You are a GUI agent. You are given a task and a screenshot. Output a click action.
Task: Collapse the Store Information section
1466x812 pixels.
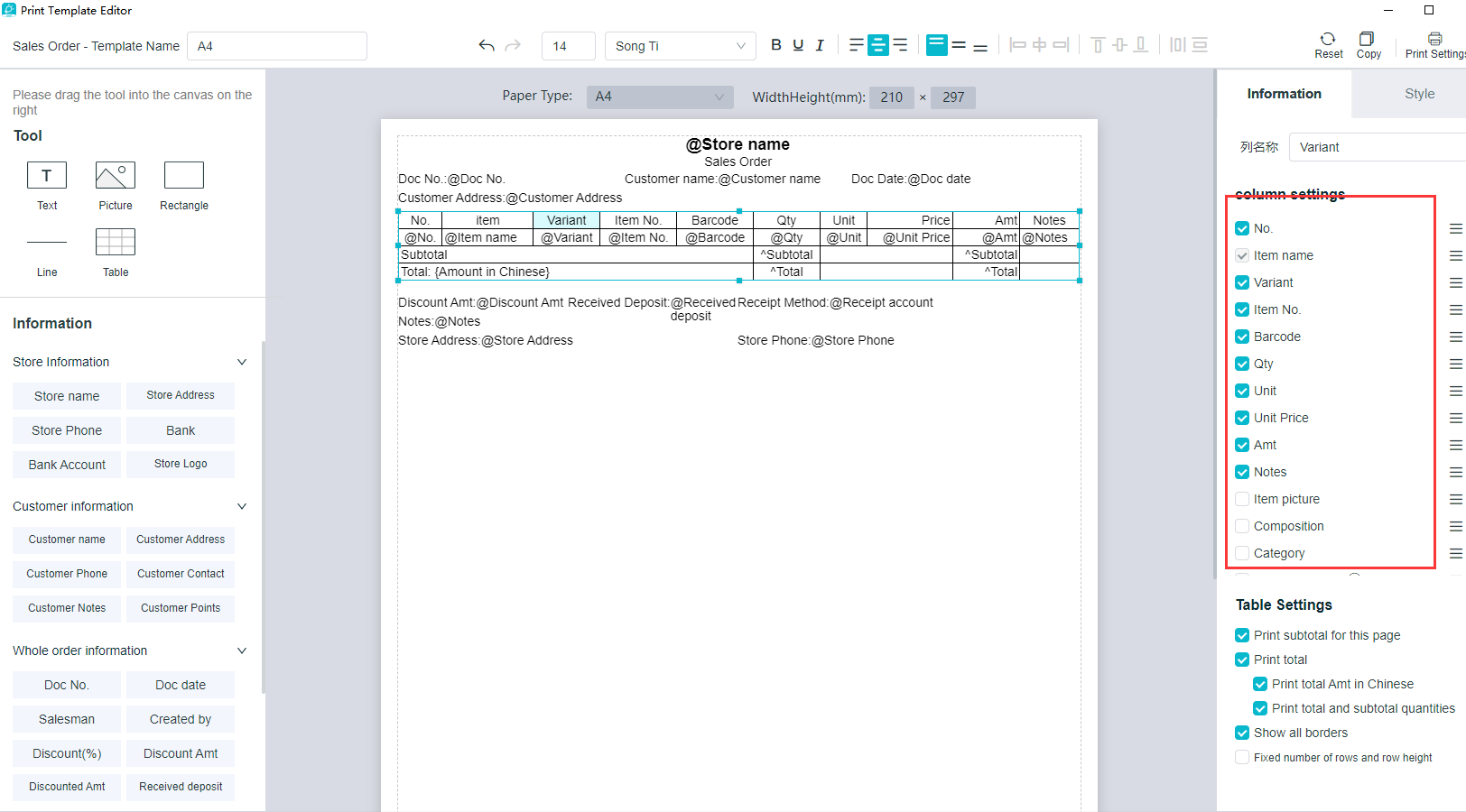click(x=242, y=362)
